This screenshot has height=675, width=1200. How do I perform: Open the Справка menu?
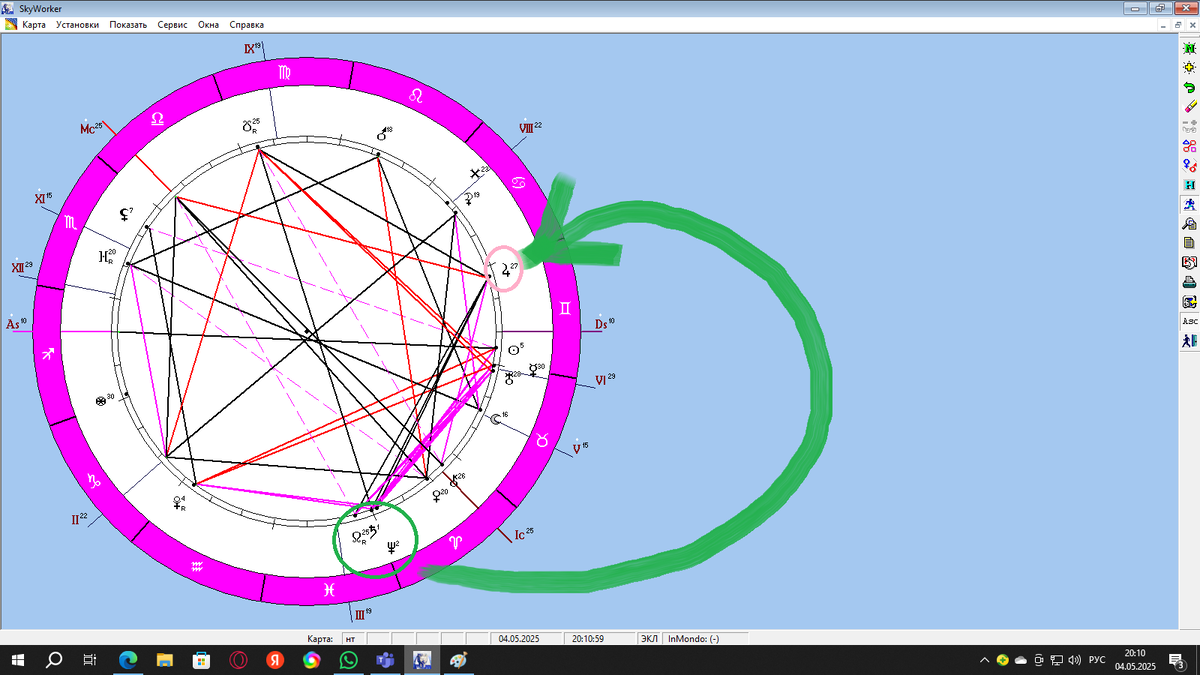[x=247, y=25]
